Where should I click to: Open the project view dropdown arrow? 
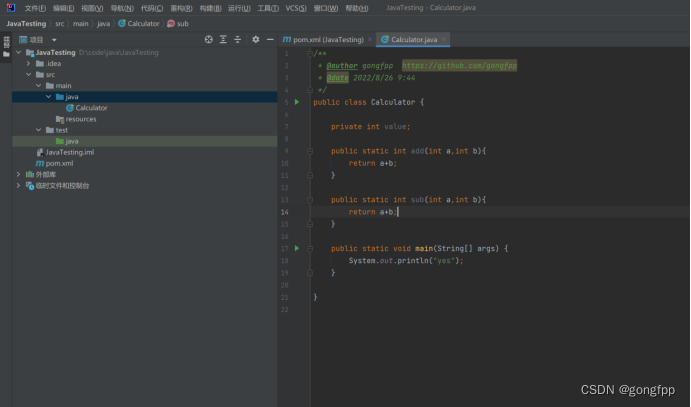point(54,40)
